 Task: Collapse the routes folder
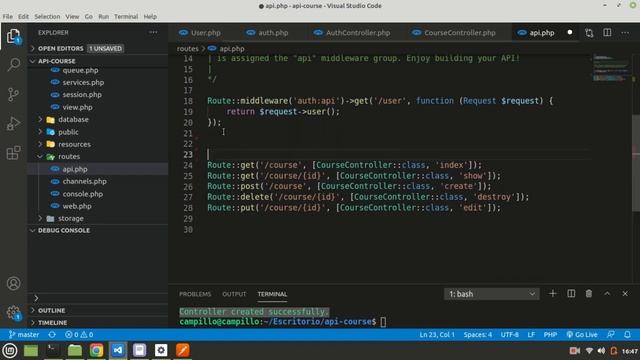[98, 156]
